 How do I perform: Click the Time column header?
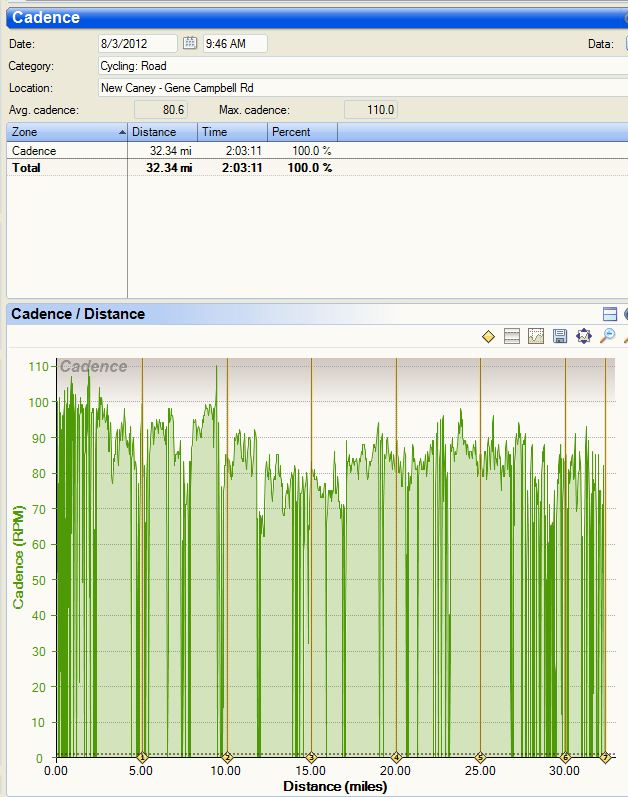(x=230, y=132)
